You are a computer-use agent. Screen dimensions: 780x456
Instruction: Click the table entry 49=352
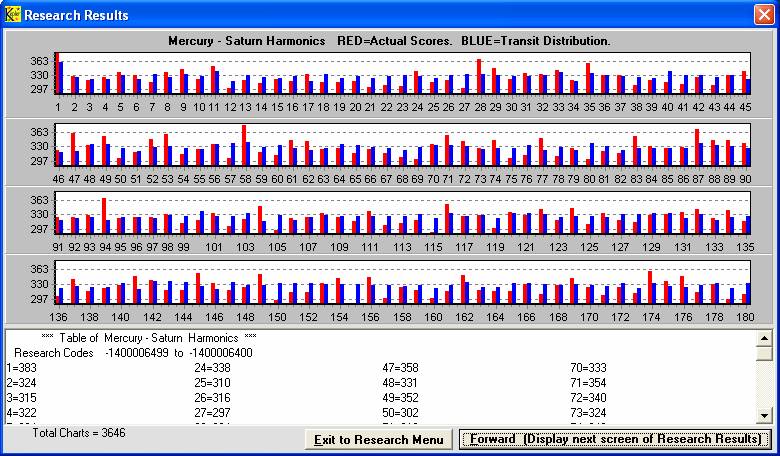click(x=400, y=398)
